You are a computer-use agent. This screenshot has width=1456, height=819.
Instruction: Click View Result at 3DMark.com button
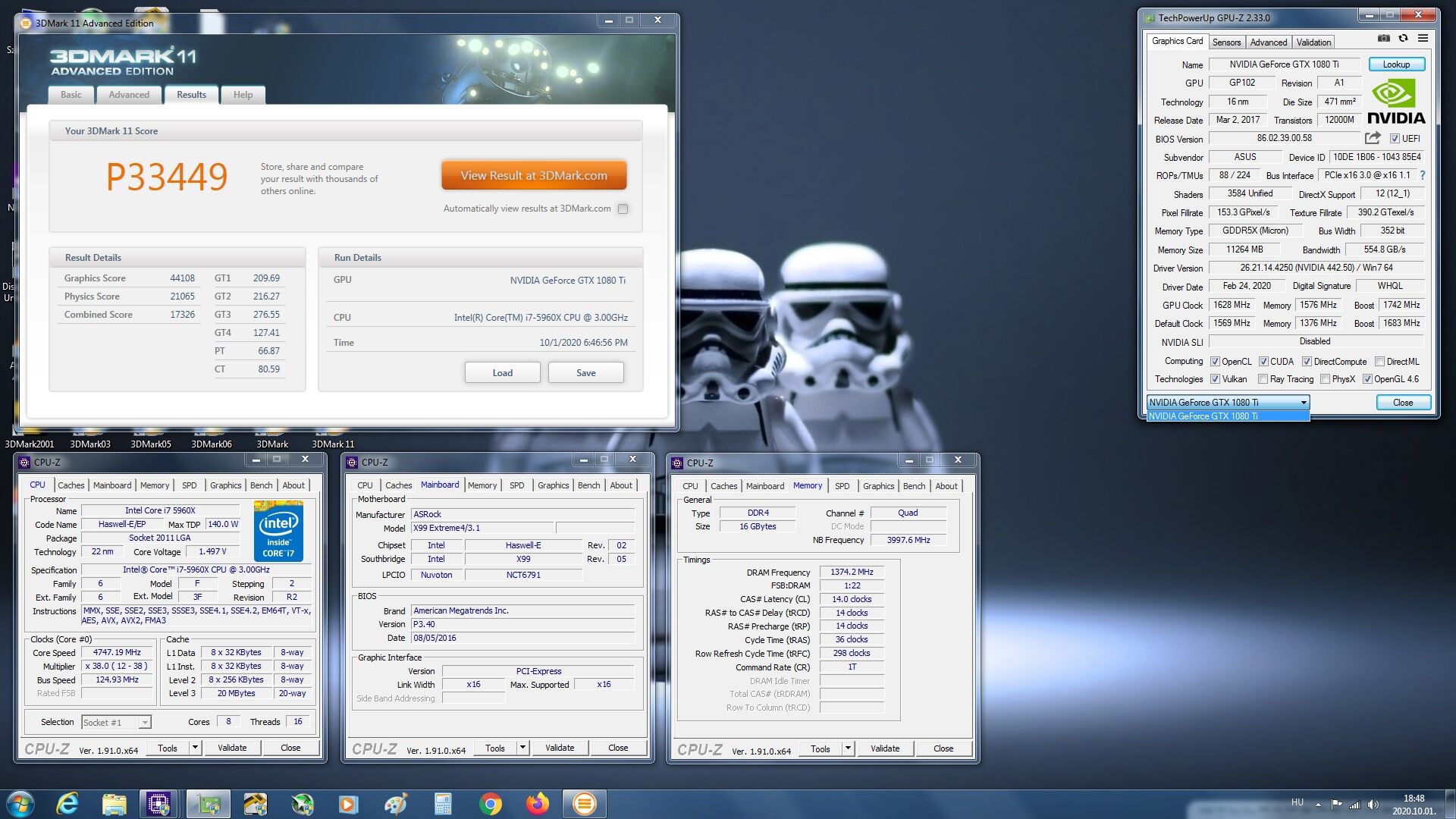tap(534, 175)
